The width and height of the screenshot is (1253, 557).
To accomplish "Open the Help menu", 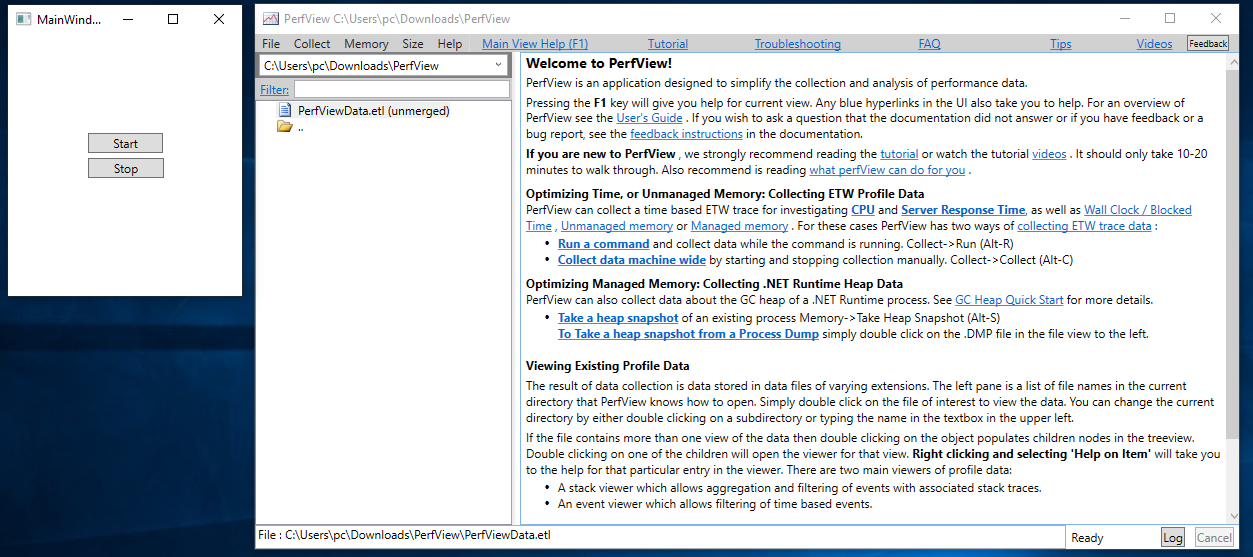I will coord(450,44).
